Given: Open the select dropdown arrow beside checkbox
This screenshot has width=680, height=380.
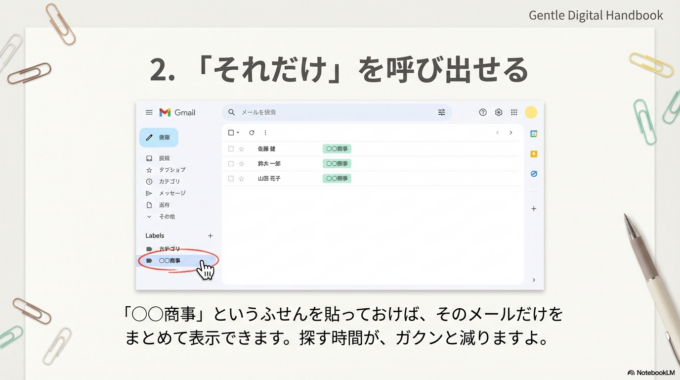Looking at the screenshot, I should pos(238,133).
